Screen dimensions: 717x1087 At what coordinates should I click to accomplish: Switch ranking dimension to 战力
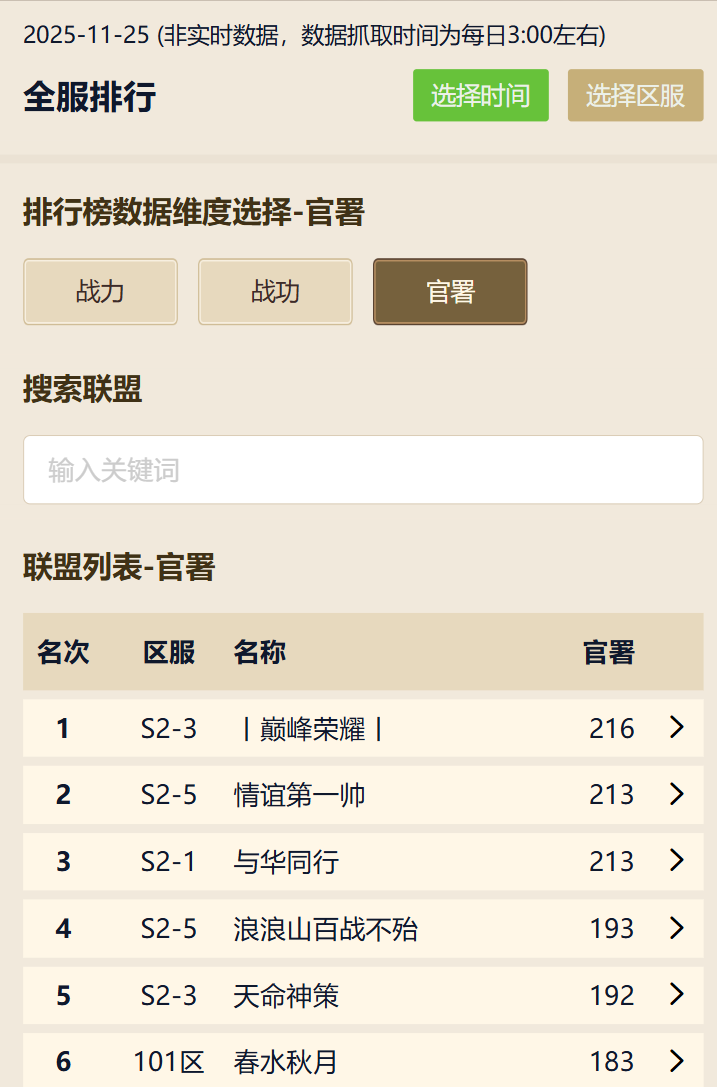[x=100, y=292]
